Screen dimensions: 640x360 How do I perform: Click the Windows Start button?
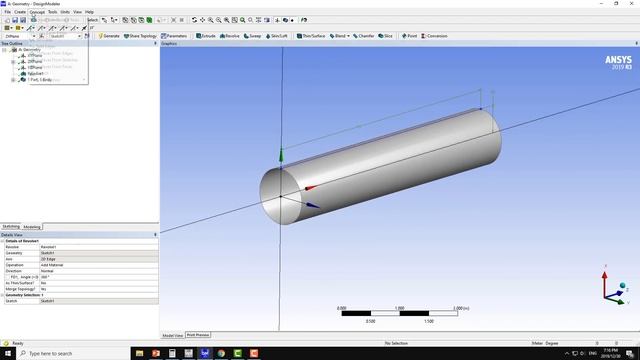8,353
